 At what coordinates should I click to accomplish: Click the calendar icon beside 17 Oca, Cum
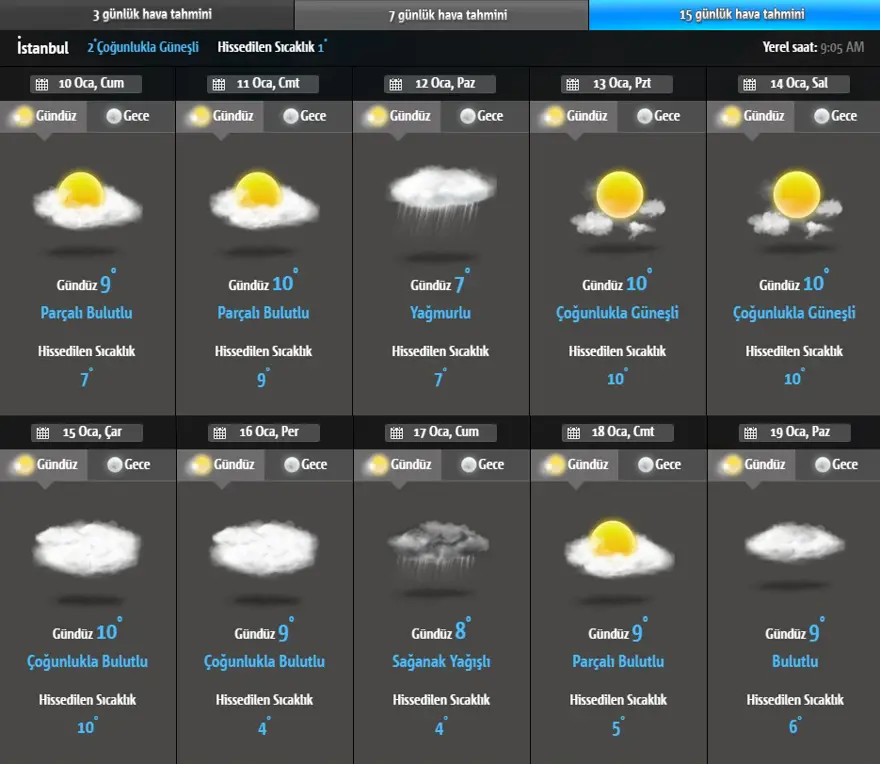tap(395, 433)
